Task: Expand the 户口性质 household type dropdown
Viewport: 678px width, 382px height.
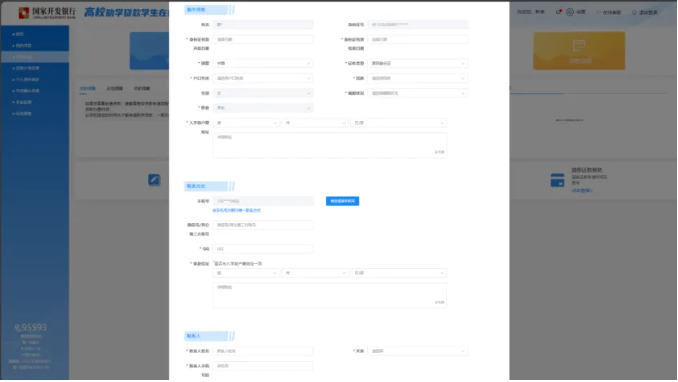Action: 263,78
